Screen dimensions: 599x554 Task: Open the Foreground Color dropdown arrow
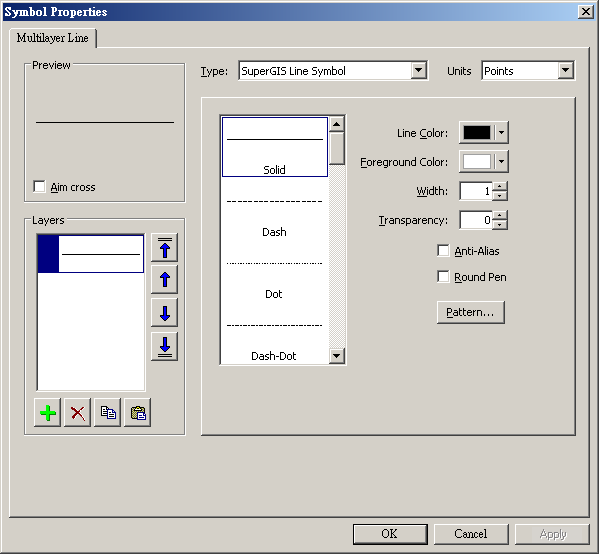tap(502, 162)
